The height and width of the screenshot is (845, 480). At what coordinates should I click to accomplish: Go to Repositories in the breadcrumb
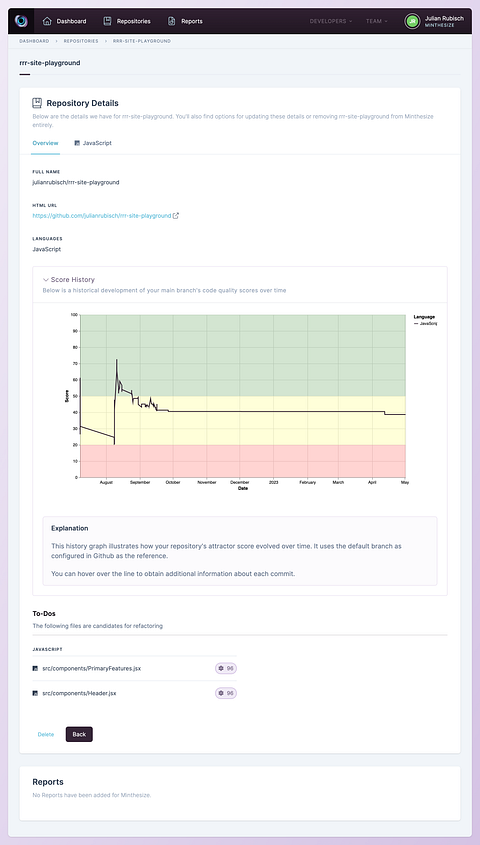(x=81, y=41)
